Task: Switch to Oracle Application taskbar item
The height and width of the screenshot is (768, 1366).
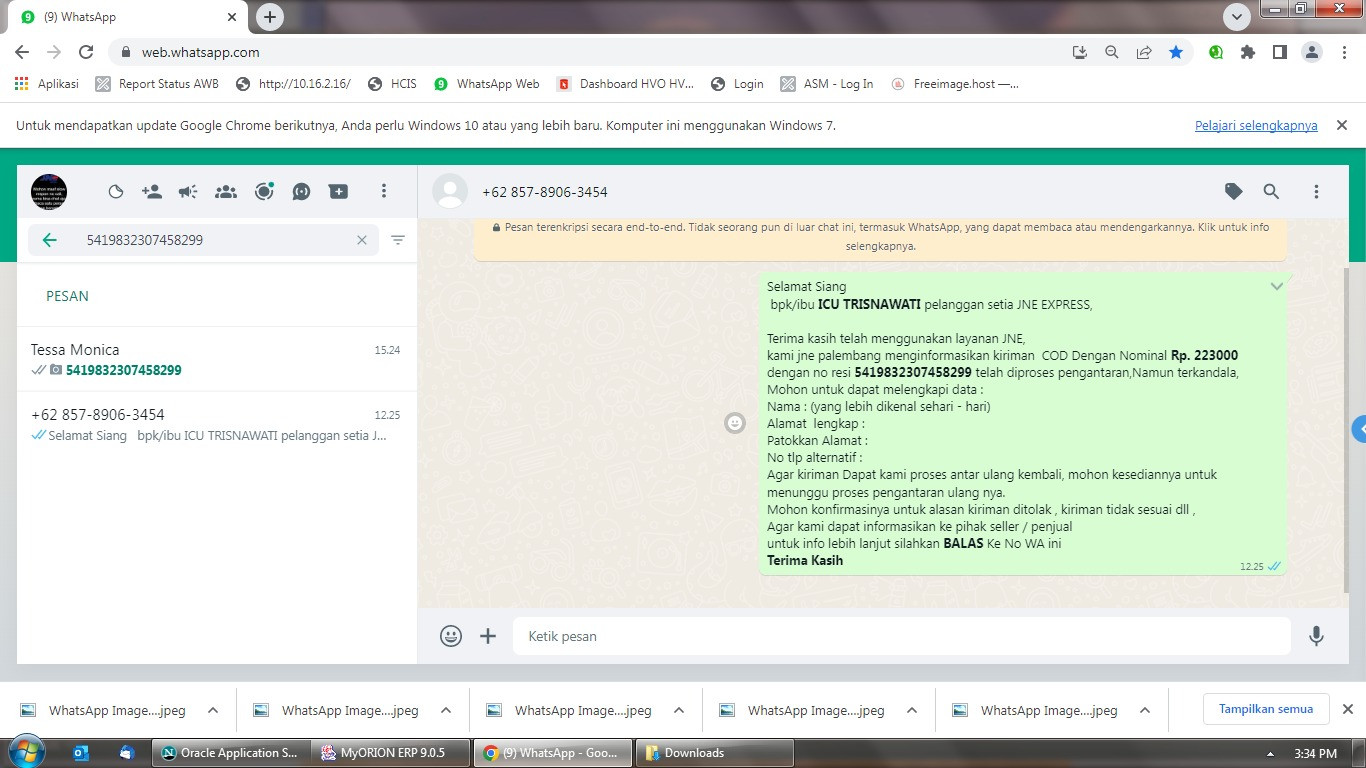Action: click(229, 753)
